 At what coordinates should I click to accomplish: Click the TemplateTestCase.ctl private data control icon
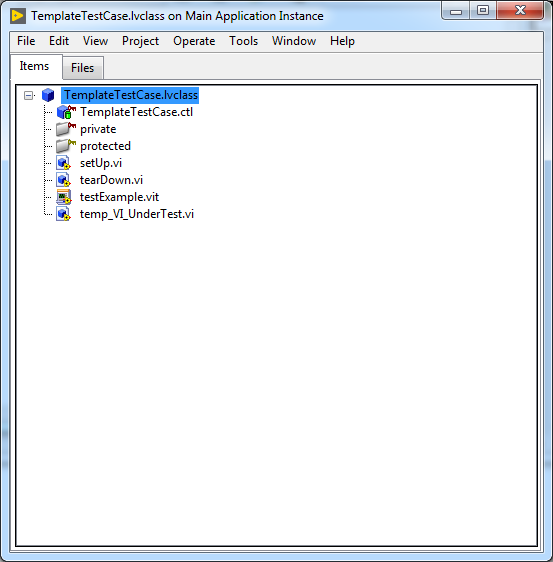tap(66, 112)
